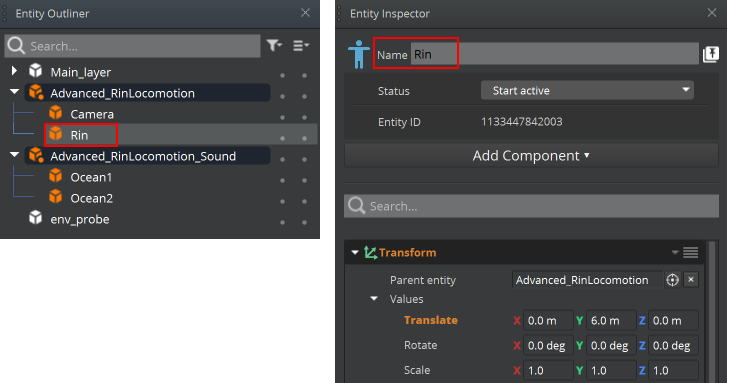The image size is (730, 383).
Task: Toggle lock dot for Main_layer
Action: 304,75
